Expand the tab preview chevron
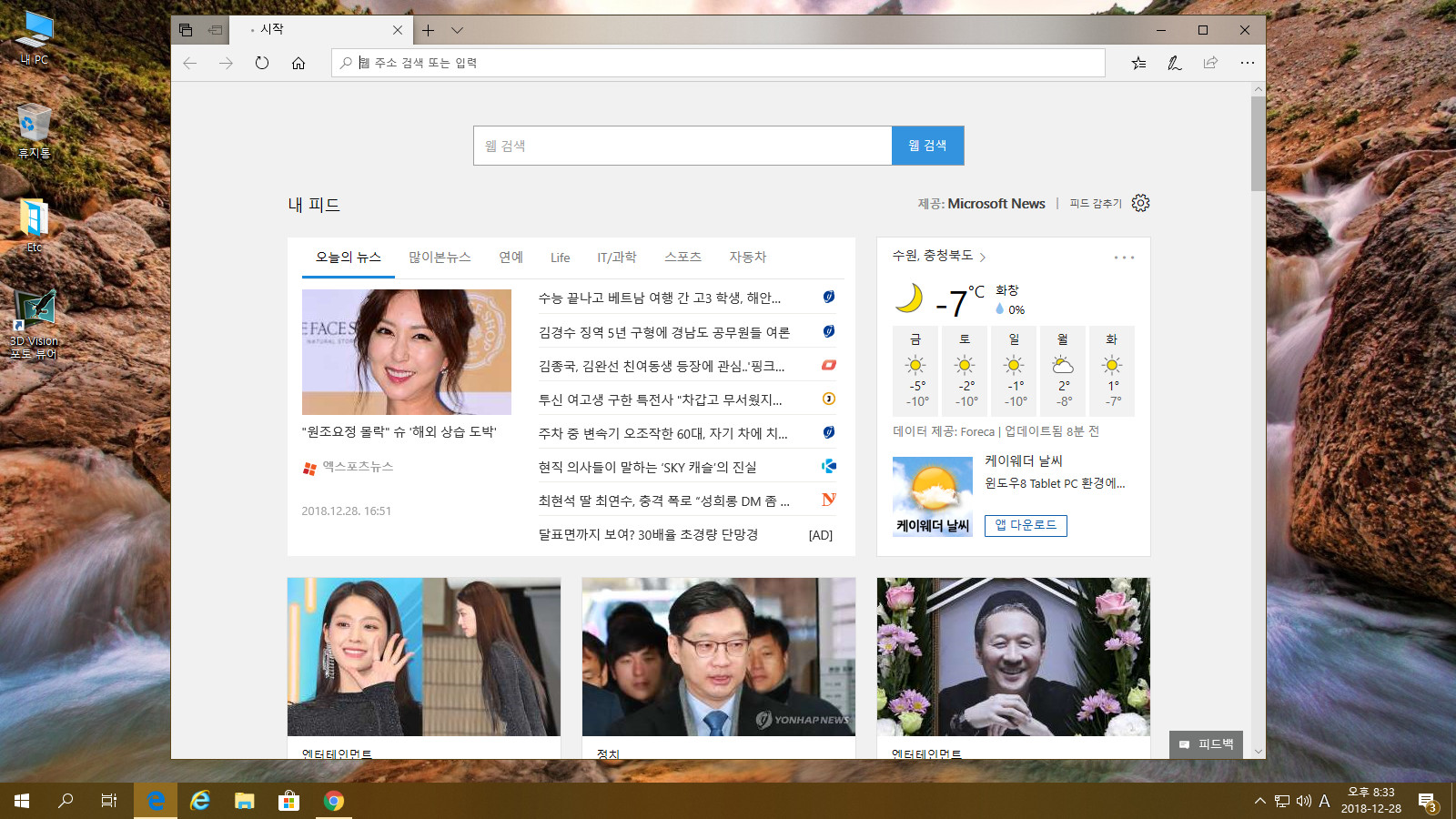Image resolution: width=1456 pixels, height=819 pixels. [x=457, y=30]
